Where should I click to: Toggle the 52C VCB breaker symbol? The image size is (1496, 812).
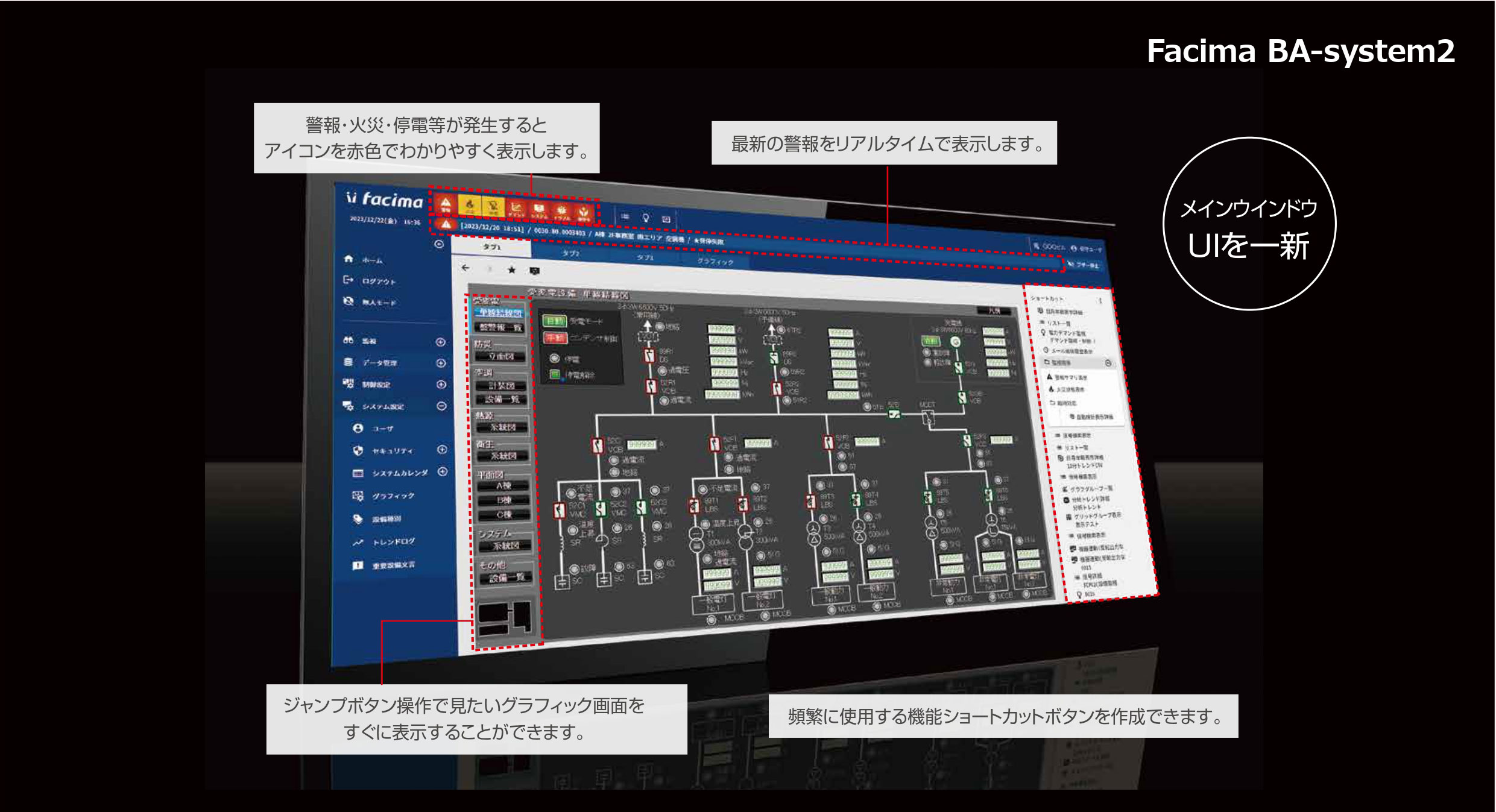597,445
